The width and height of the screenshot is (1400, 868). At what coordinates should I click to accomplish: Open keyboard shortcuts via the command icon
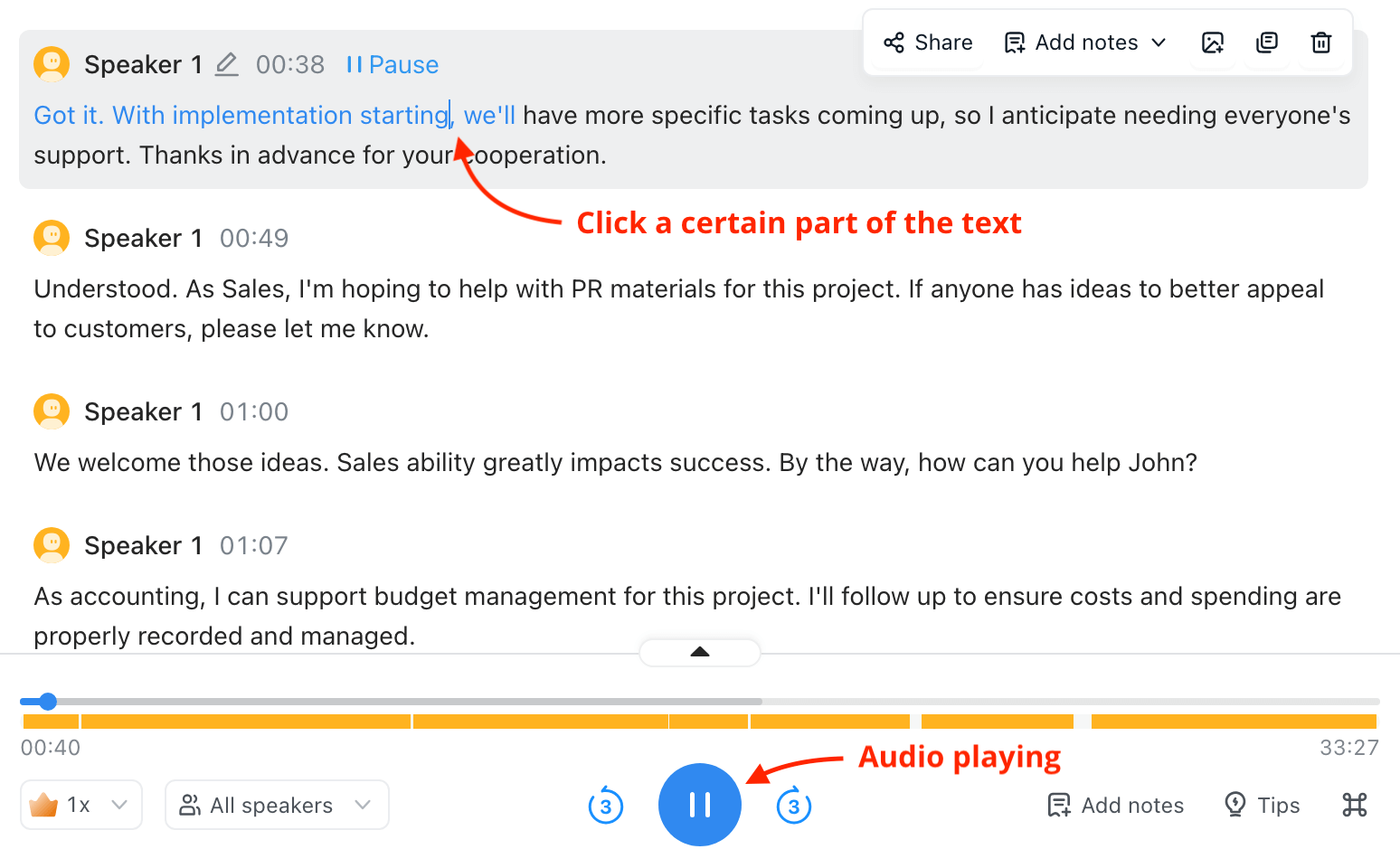pos(1354,805)
